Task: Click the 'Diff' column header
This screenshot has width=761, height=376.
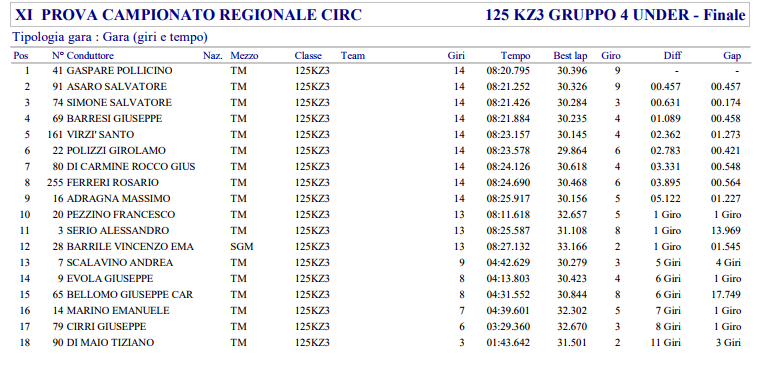Action: [x=672, y=56]
